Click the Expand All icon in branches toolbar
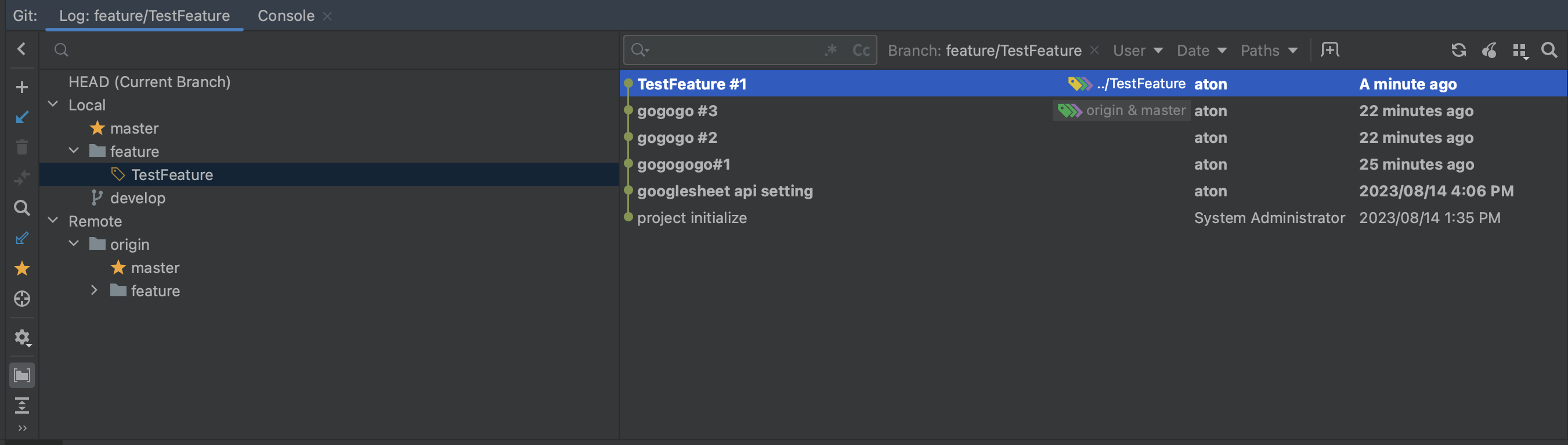Screen dimensions: 1568x445 pos(22,405)
